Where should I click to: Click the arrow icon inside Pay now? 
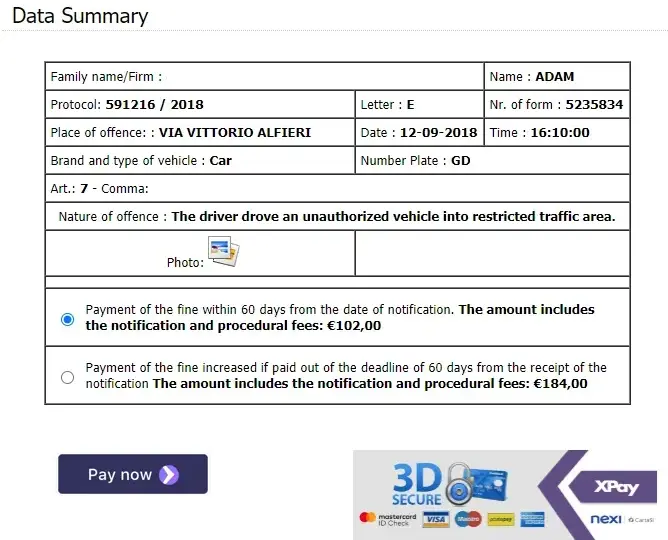[169, 475]
